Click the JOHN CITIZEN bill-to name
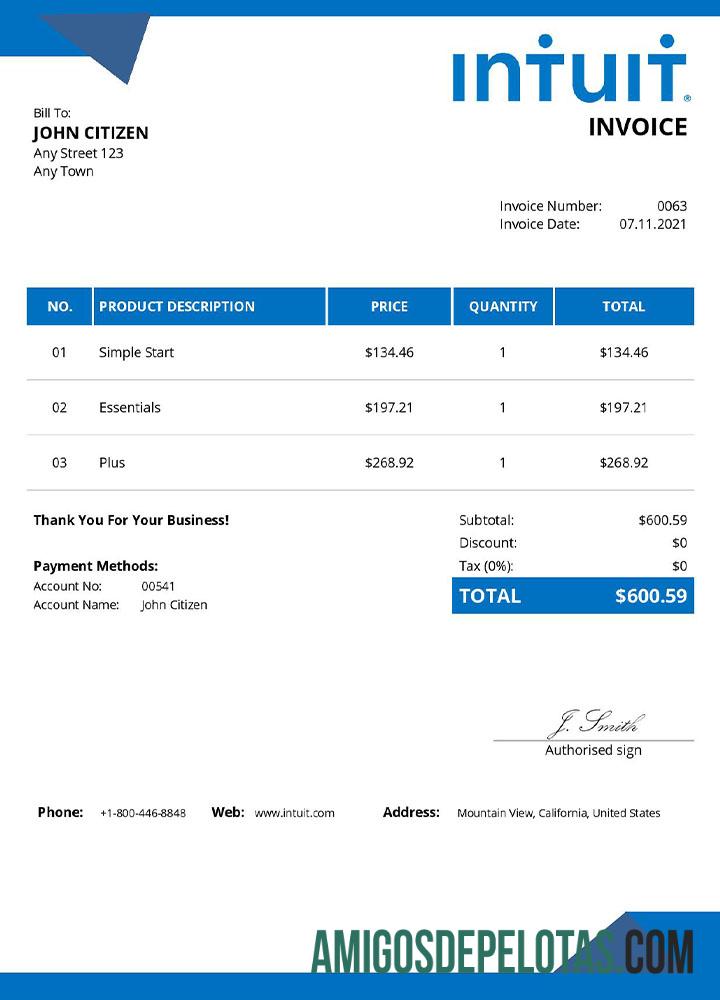 pos(91,133)
